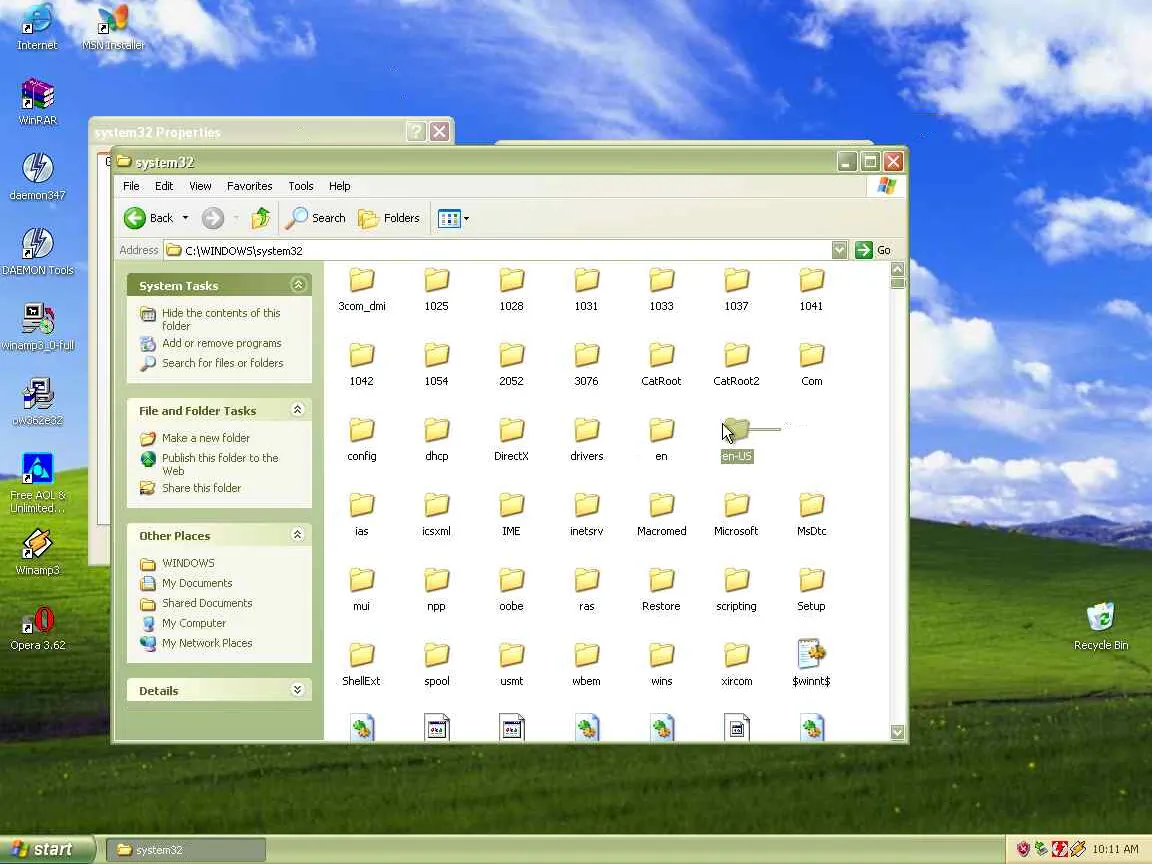
Task: Select the MsDtc folder
Action: [811, 514]
